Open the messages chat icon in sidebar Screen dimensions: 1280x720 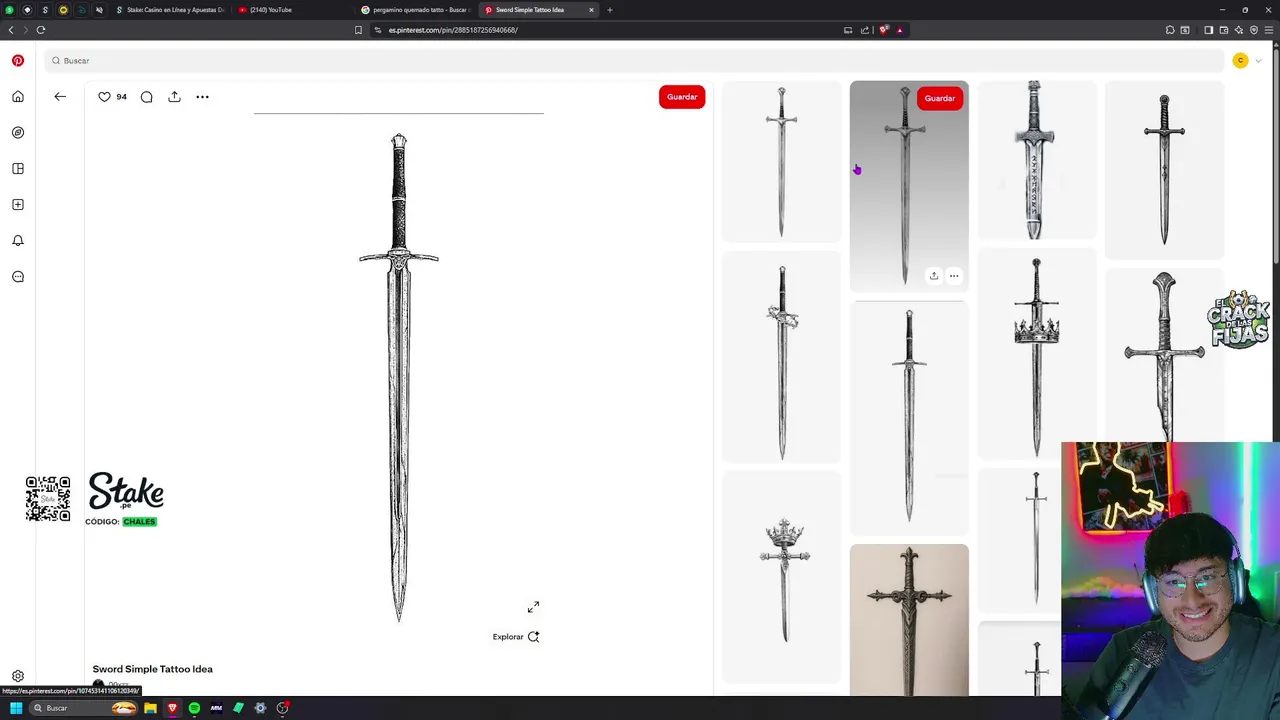tap(18, 277)
